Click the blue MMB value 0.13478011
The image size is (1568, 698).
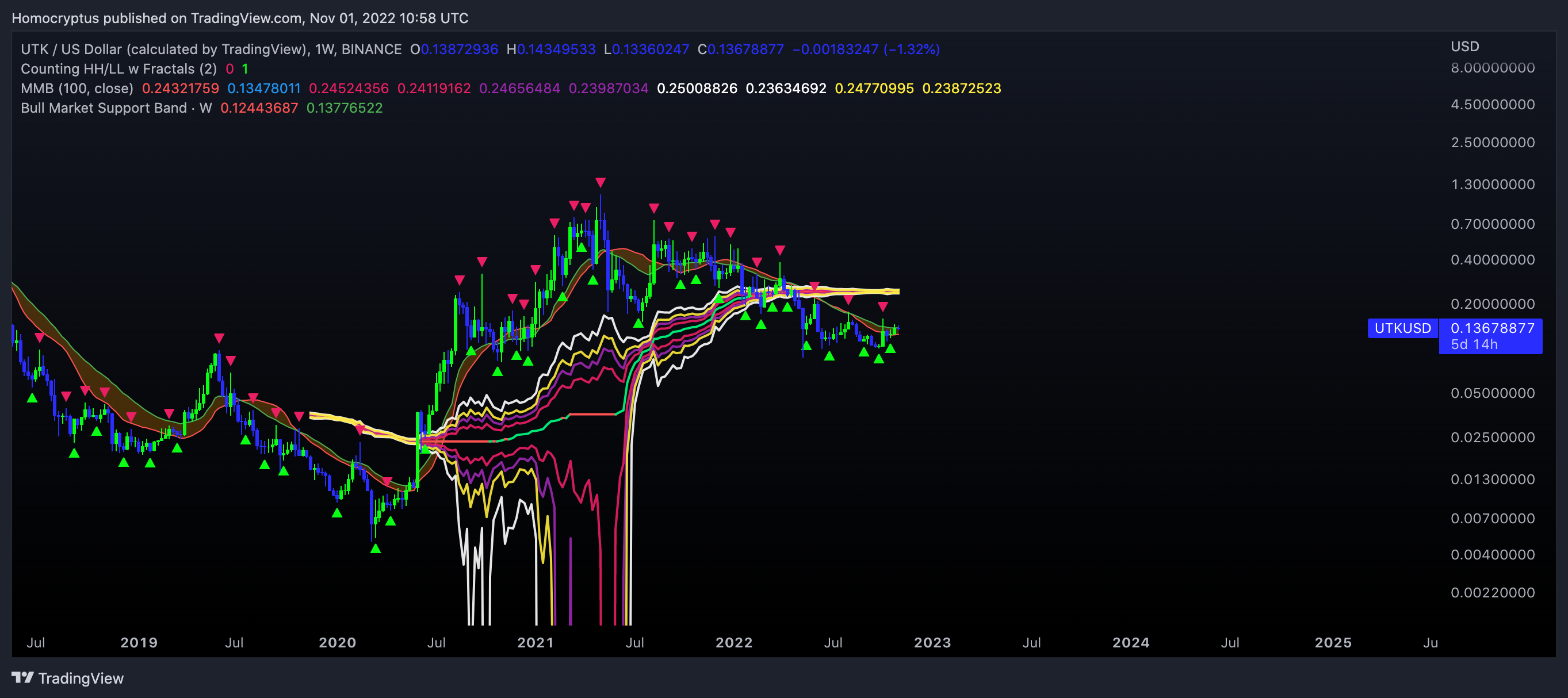pos(264,88)
